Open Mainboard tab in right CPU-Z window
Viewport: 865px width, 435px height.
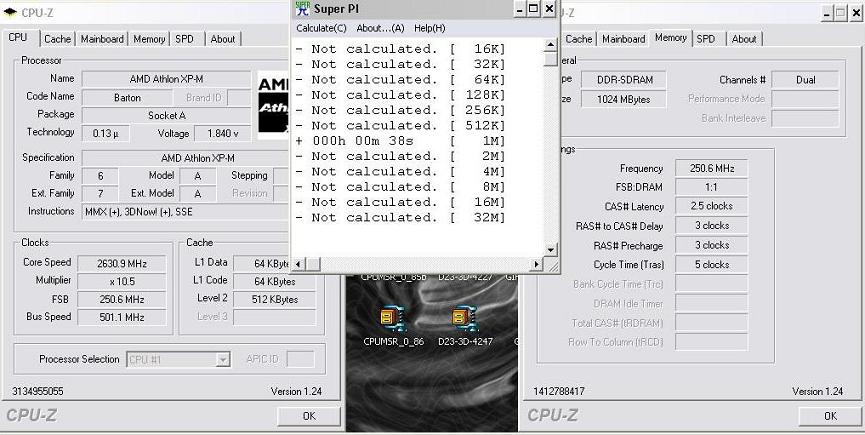tap(623, 39)
